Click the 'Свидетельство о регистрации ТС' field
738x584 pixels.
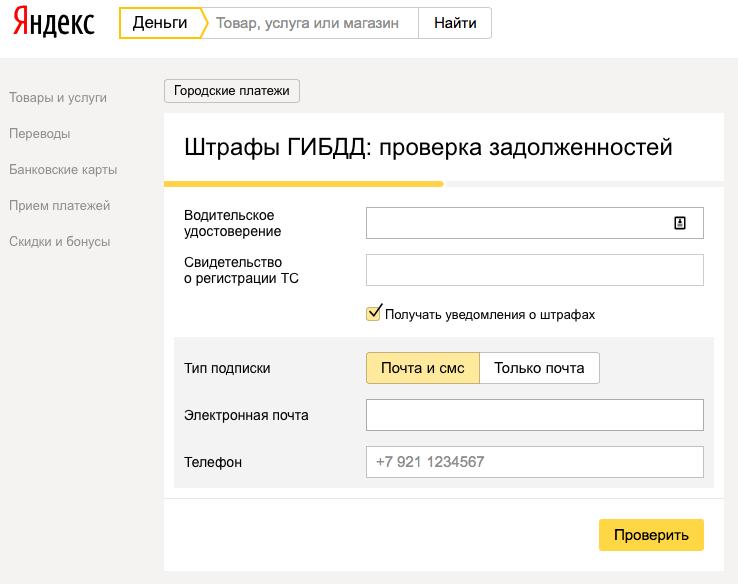535,270
